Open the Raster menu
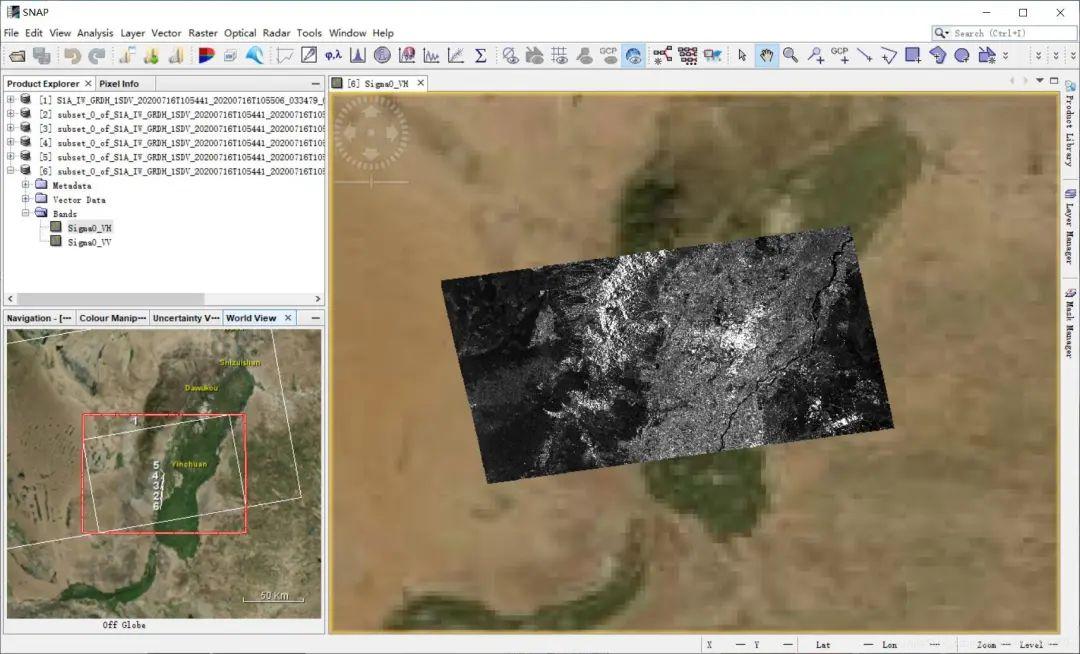The image size is (1080, 654). tap(203, 33)
